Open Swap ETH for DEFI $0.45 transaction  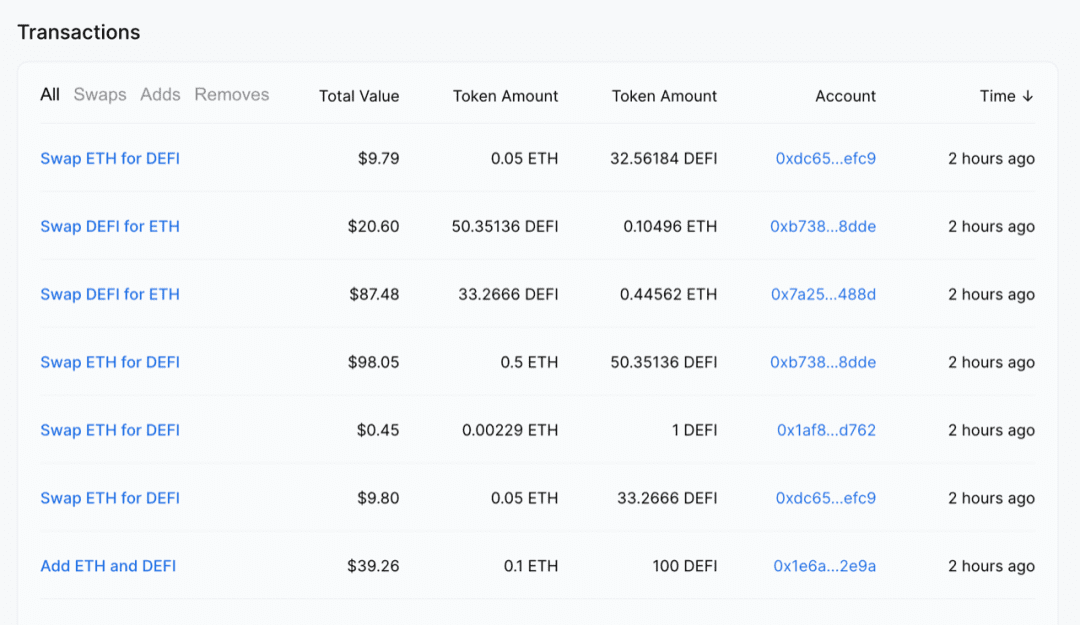click(110, 430)
